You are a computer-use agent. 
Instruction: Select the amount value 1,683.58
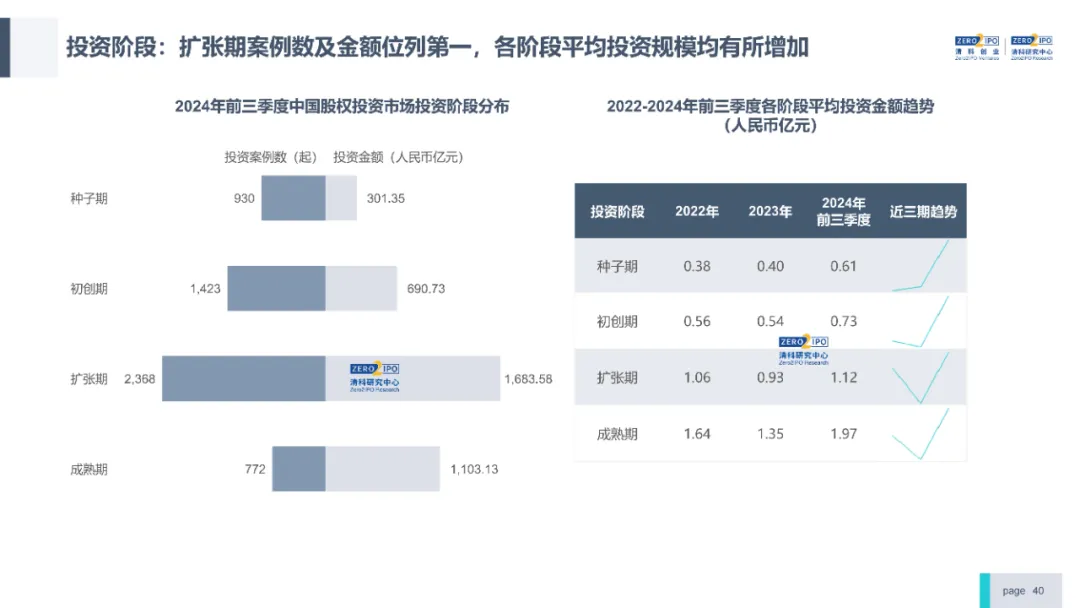[528, 379]
